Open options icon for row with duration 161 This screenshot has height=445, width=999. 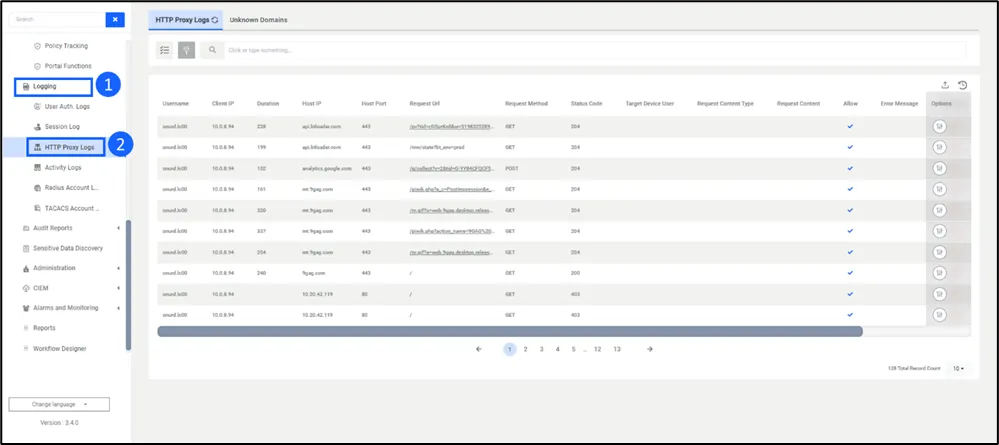click(939, 189)
